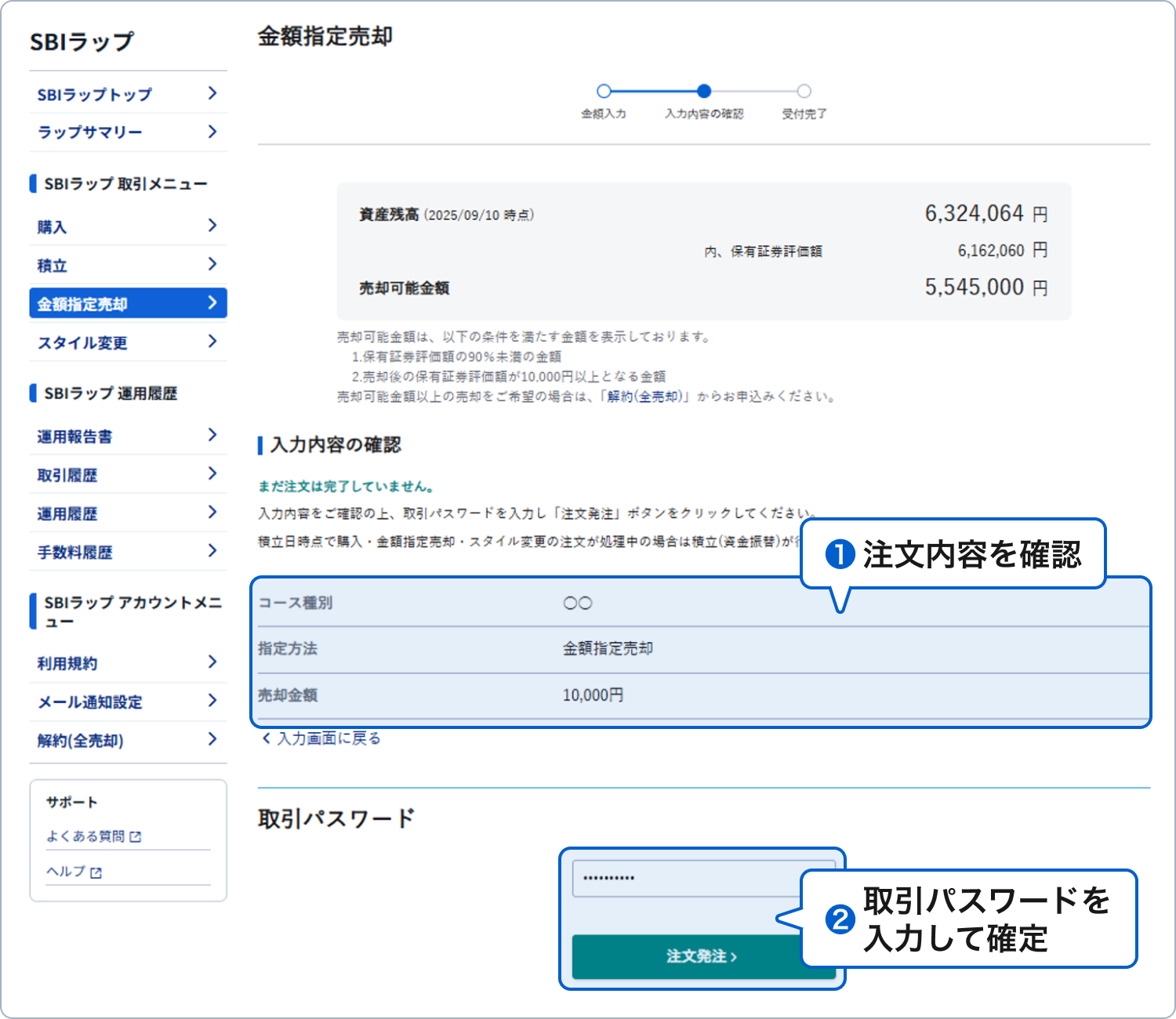The height and width of the screenshot is (1019, 1176).
Task: Click the 金額入力 step circle
Action: pyautogui.click(x=604, y=92)
